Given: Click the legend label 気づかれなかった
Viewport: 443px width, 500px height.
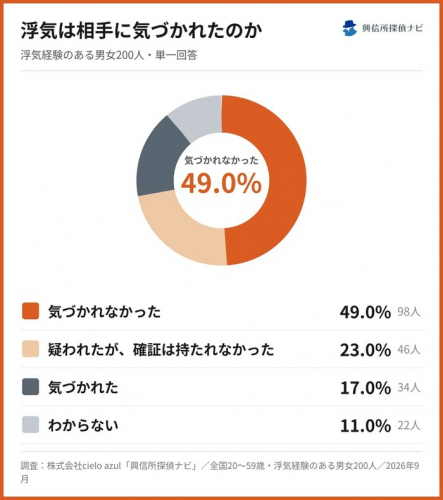Looking at the screenshot, I should point(104,312).
